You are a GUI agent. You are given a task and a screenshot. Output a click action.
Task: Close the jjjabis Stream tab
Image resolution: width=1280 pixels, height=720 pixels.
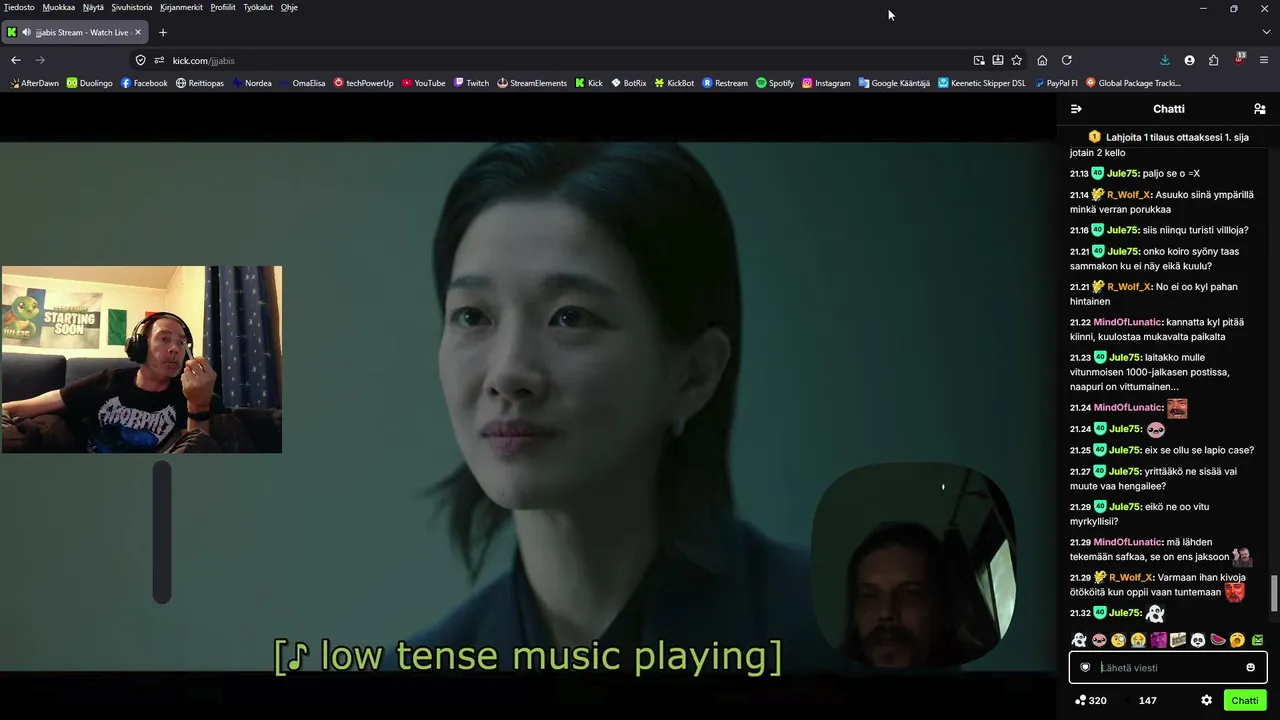(138, 32)
